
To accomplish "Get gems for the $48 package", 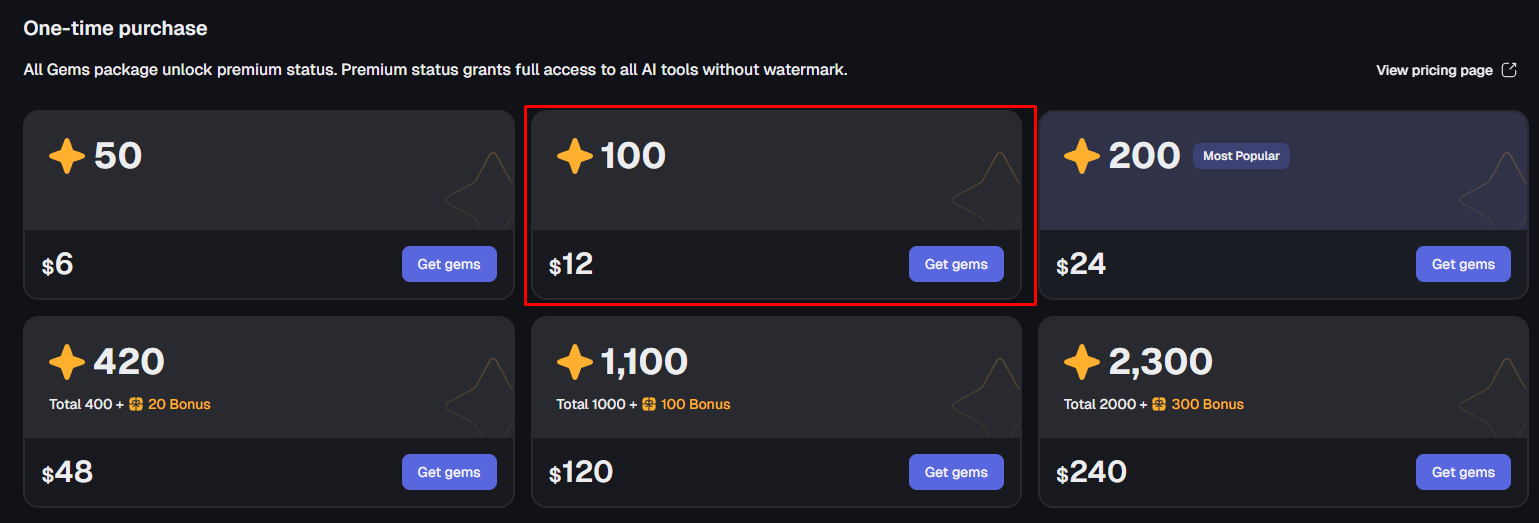I will point(449,472).
